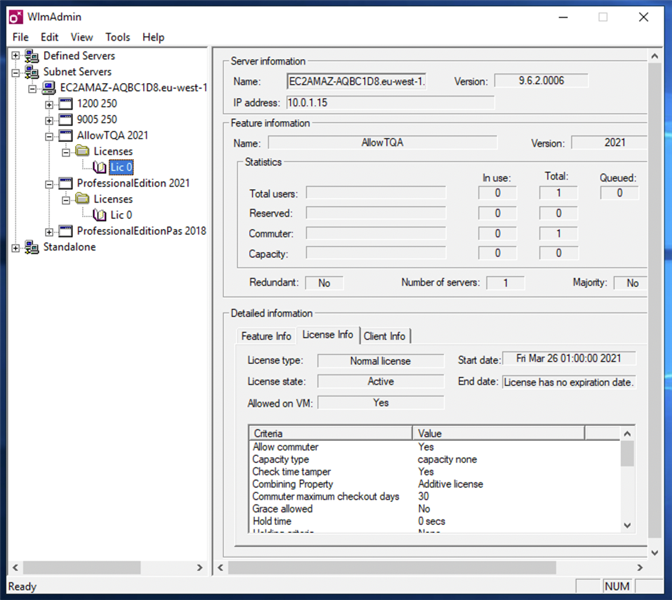Select Lic 0 under ProfessionalEdition 2021
Image resolution: width=672 pixels, height=600 pixels.
click(x=121, y=215)
